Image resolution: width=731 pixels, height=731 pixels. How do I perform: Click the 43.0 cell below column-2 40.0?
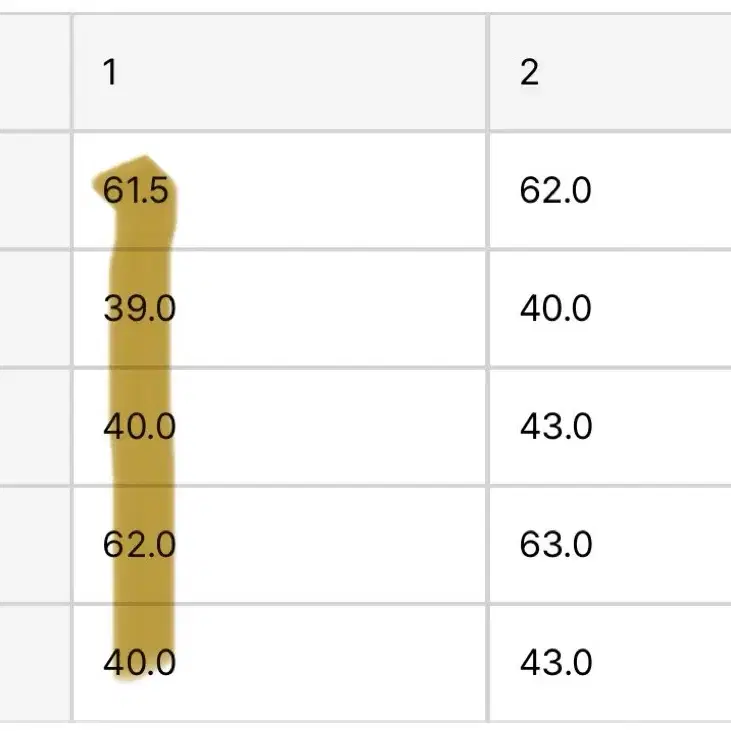pyautogui.click(x=610, y=427)
